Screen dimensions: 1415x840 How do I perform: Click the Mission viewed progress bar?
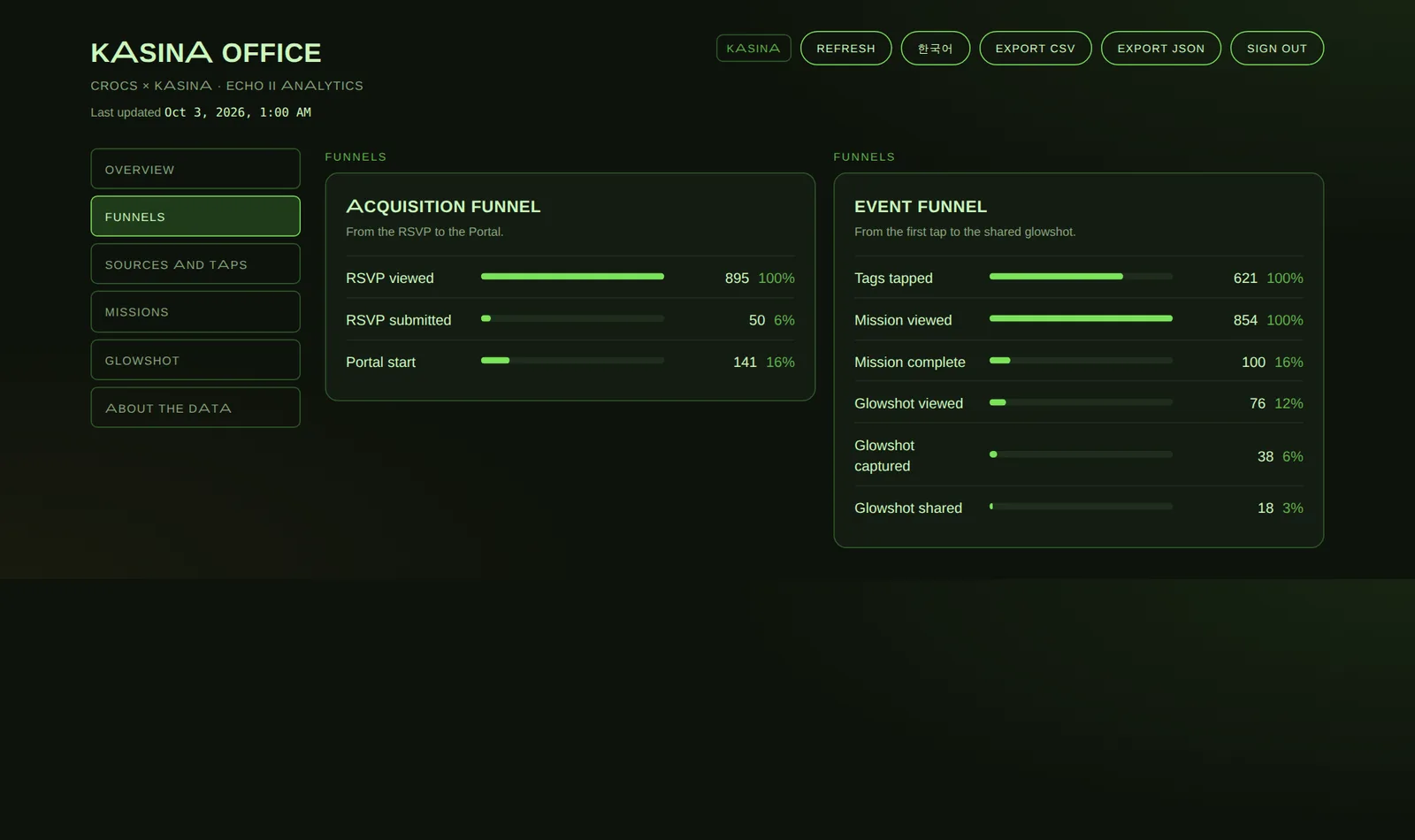click(1081, 318)
